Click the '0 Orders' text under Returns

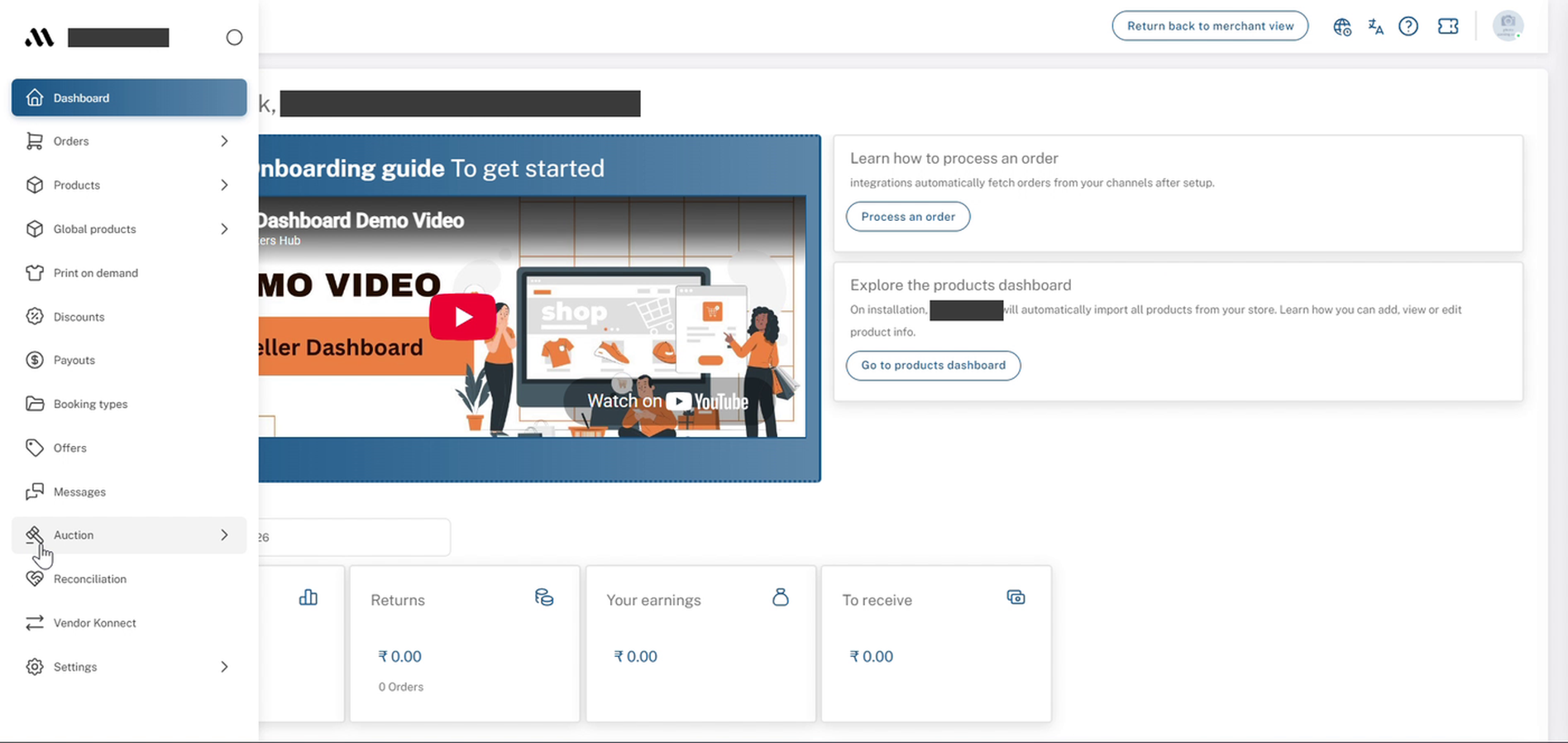(401, 687)
